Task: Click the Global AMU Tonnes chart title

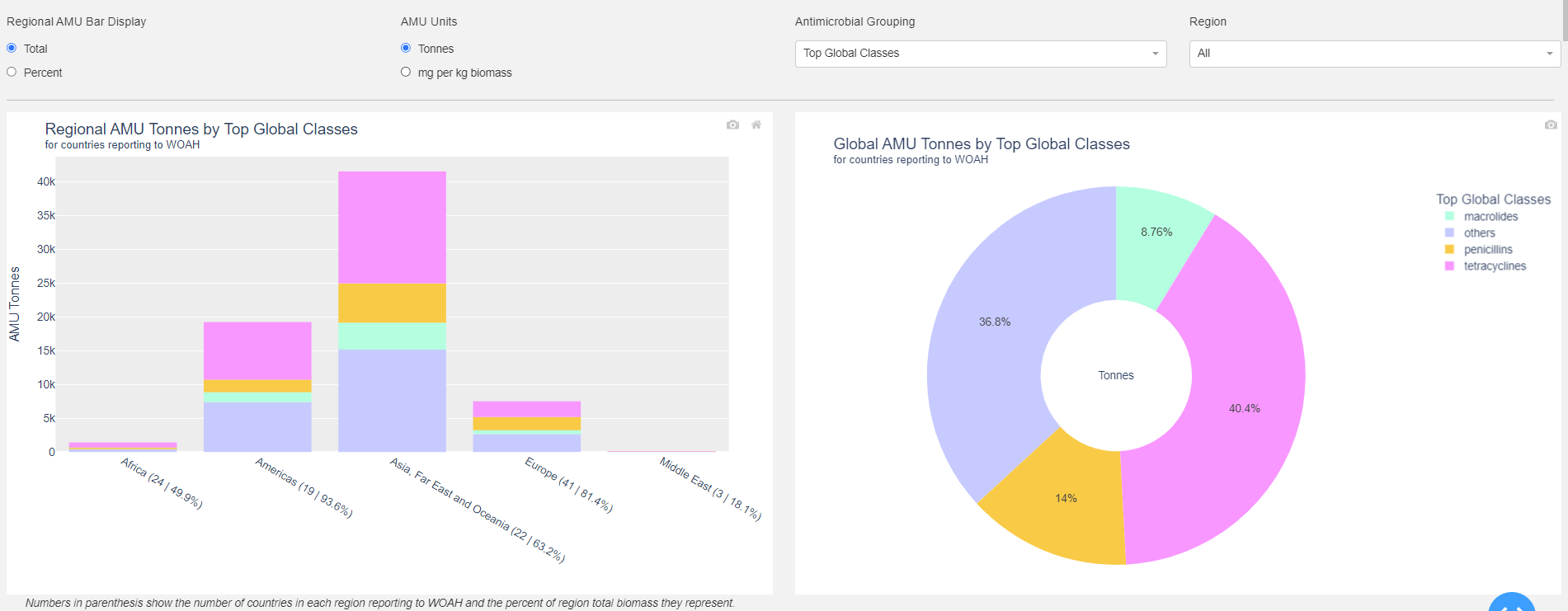Action: [x=982, y=143]
